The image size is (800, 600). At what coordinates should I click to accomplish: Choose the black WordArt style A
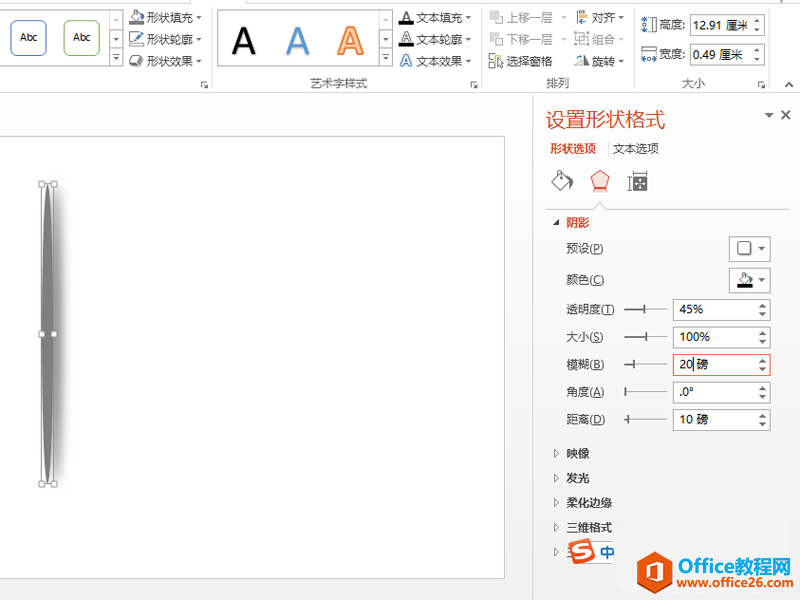pos(244,40)
